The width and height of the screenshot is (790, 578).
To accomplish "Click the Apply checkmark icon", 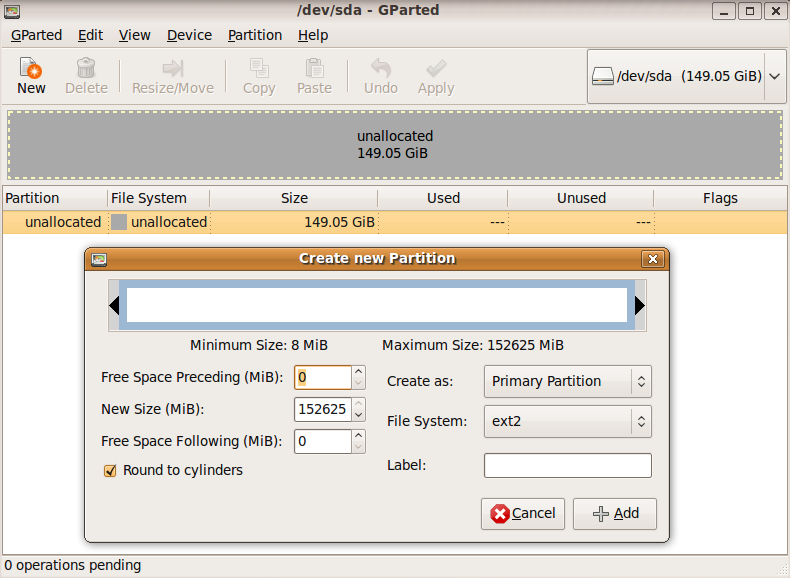I will [x=436, y=68].
